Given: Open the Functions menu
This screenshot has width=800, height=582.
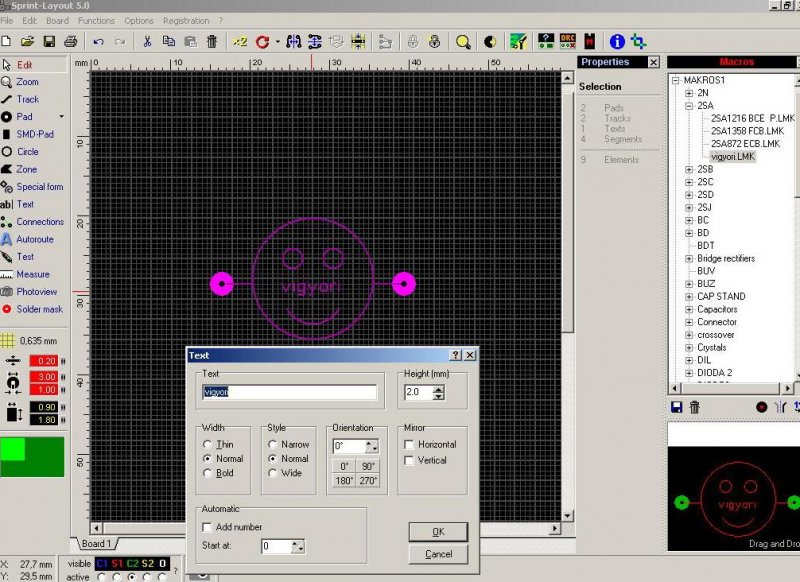Looking at the screenshot, I should (96, 21).
